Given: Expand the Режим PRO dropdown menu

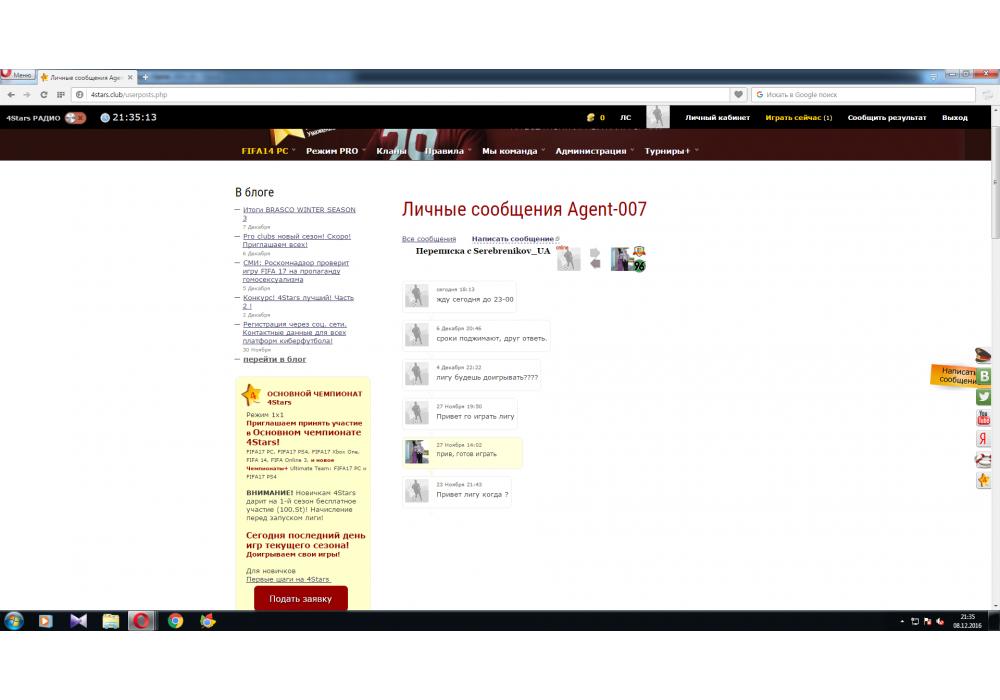Looking at the screenshot, I should tap(335, 151).
